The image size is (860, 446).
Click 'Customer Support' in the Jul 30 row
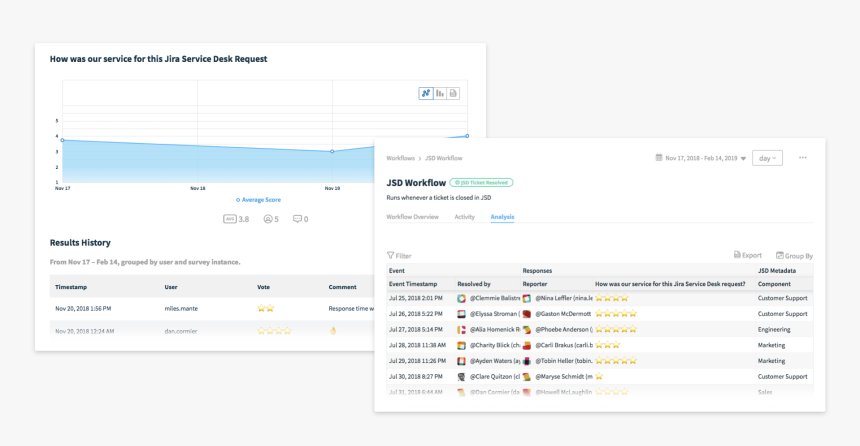783,377
